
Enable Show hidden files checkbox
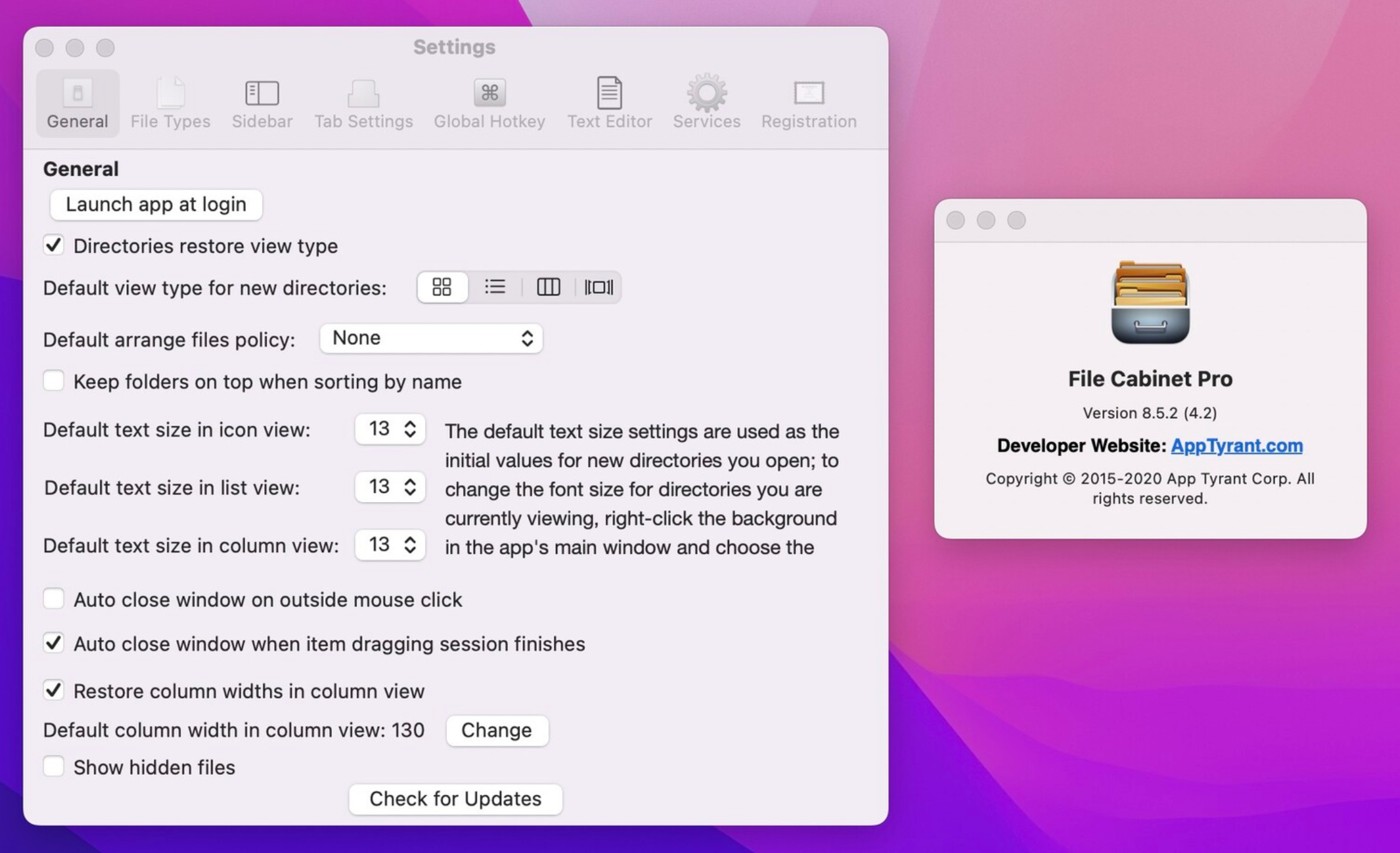pos(54,766)
